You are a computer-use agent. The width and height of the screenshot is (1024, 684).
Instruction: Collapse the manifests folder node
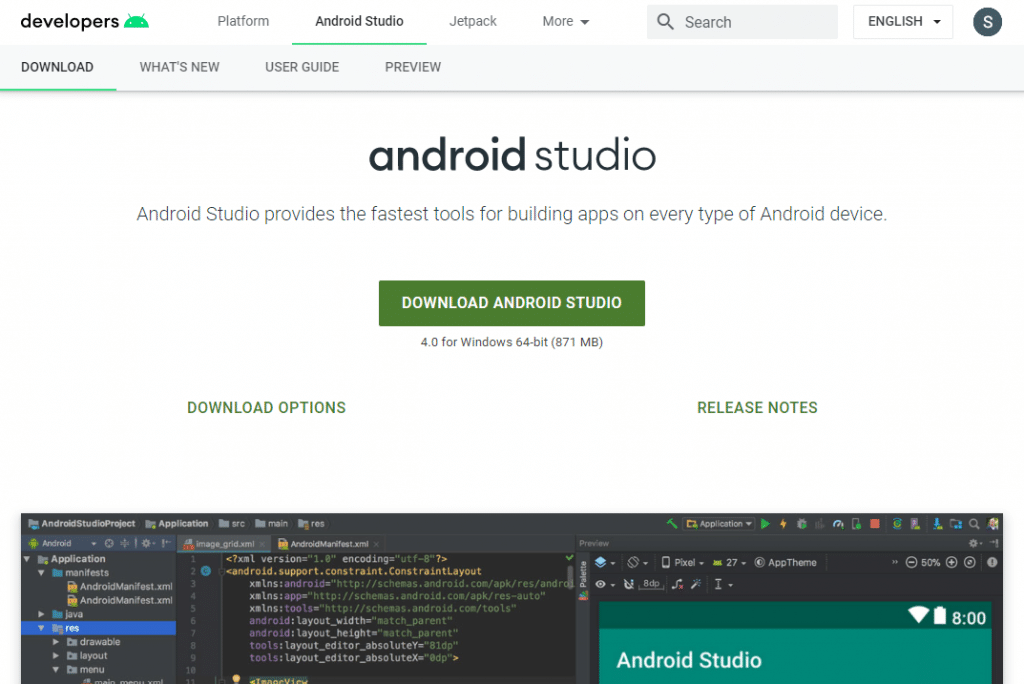(41, 573)
